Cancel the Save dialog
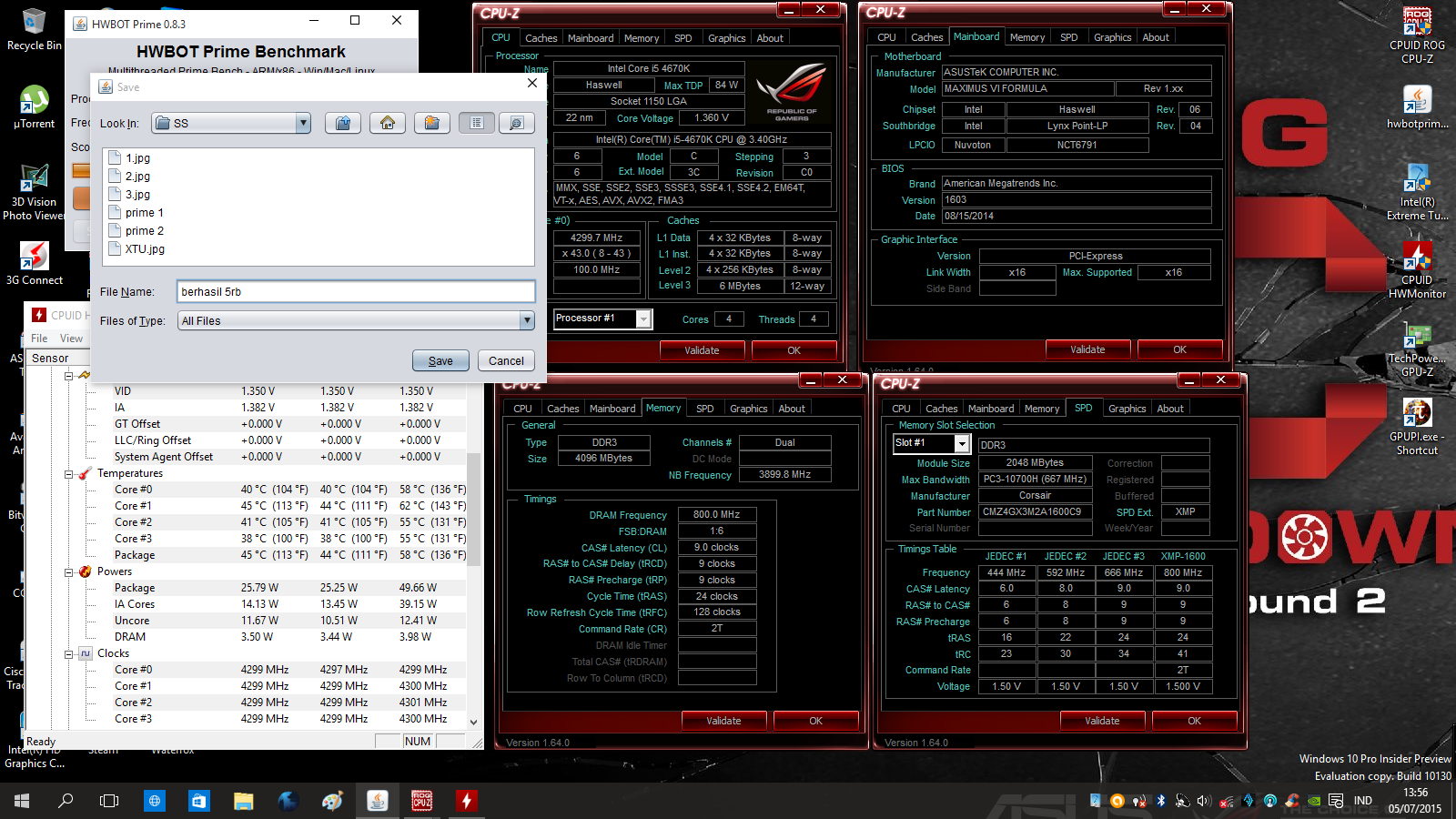1456x819 pixels. pos(506,360)
